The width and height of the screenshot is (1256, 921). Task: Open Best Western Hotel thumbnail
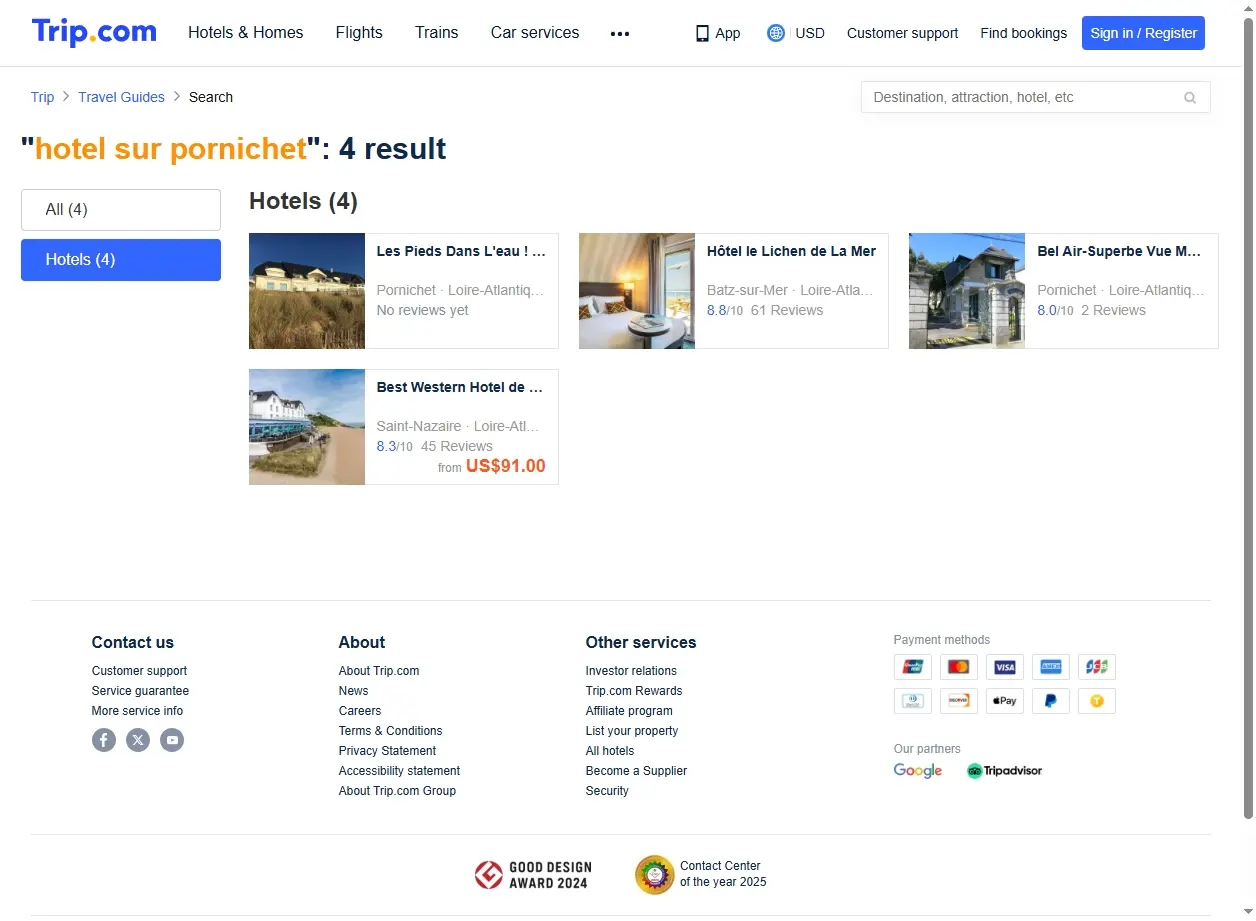[307, 427]
